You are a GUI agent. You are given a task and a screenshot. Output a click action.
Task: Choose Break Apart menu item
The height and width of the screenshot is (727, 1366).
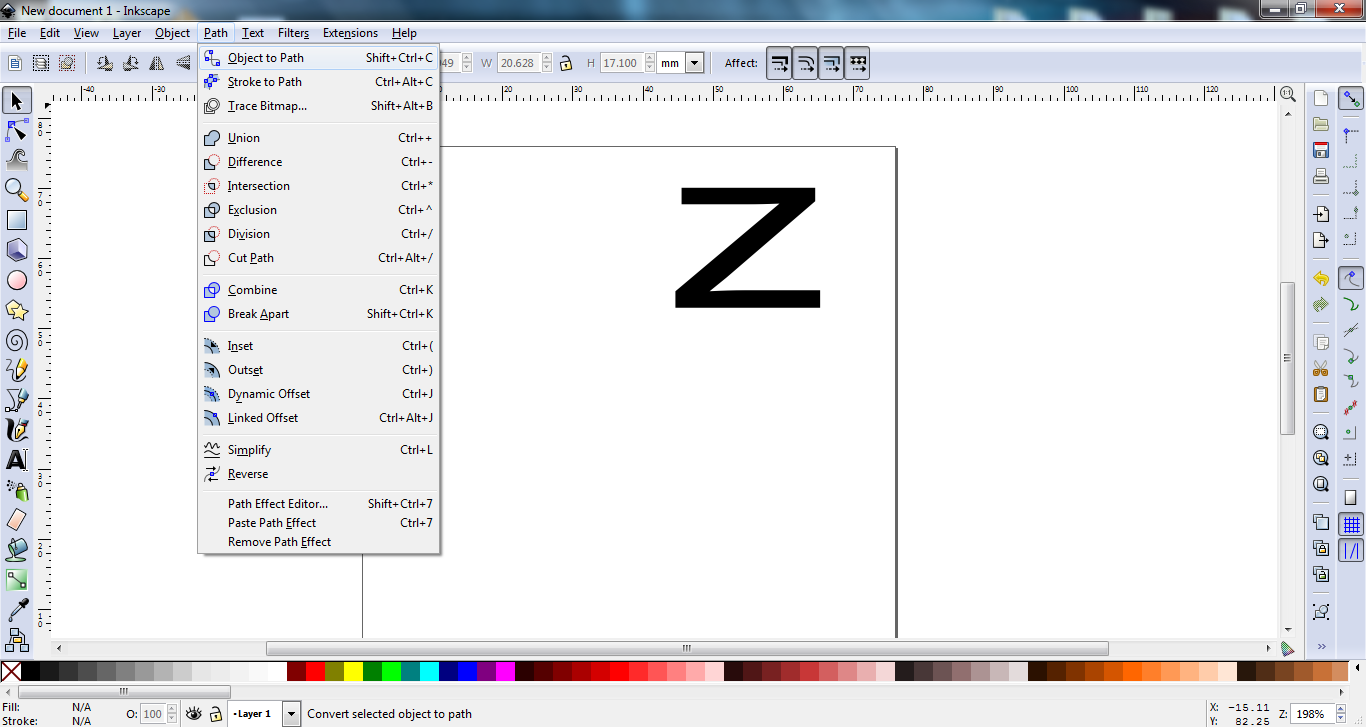(x=319, y=314)
